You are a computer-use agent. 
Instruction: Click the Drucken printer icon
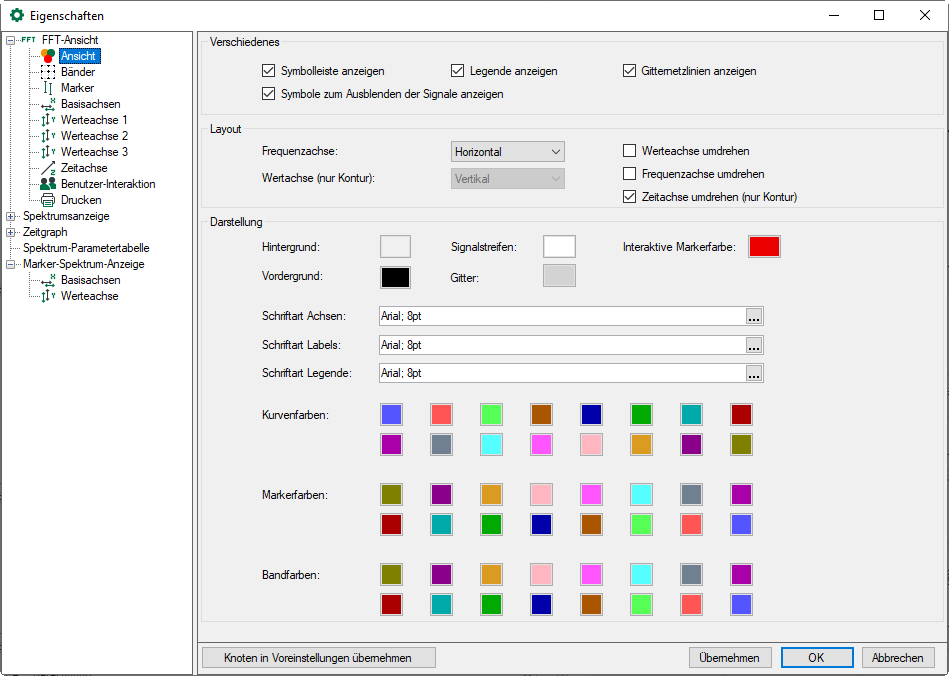pyautogui.click(x=48, y=200)
